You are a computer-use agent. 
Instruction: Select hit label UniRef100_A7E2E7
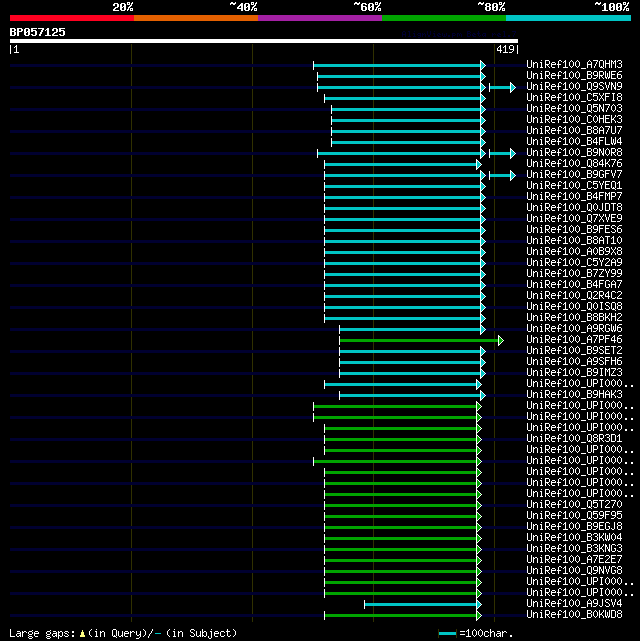tap(574, 560)
